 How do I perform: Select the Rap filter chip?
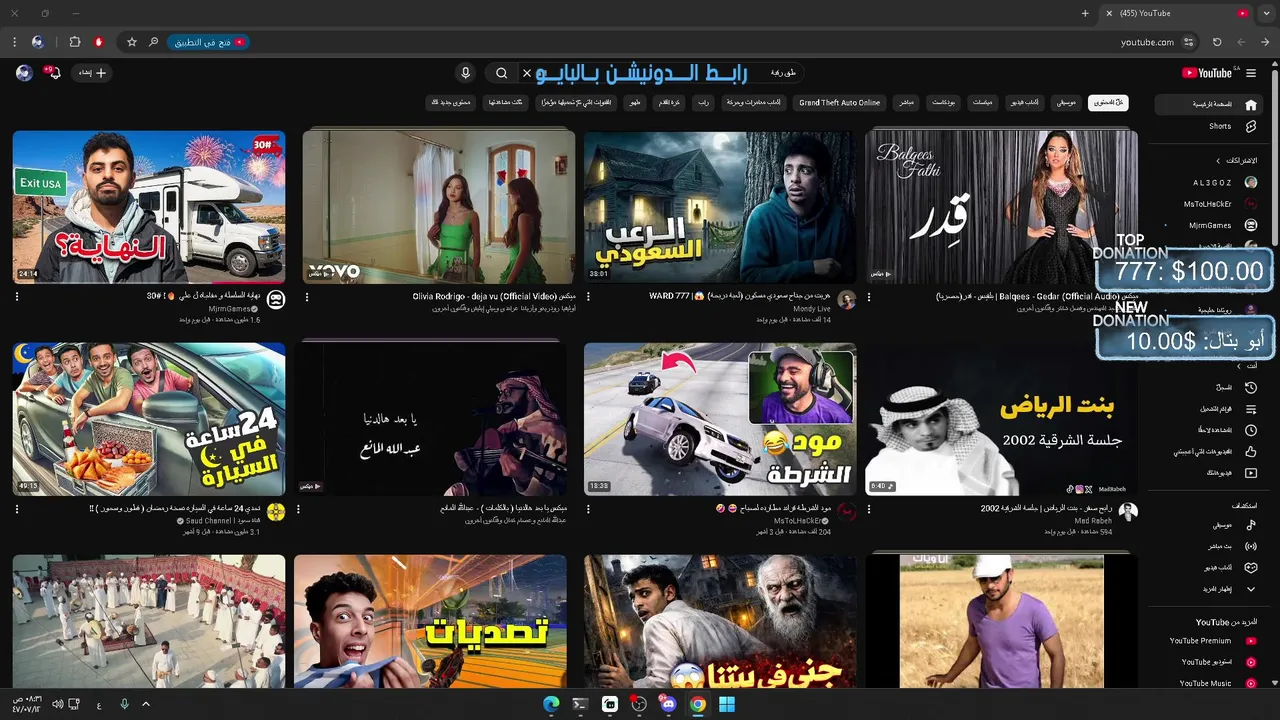pyautogui.click(x=703, y=102)
